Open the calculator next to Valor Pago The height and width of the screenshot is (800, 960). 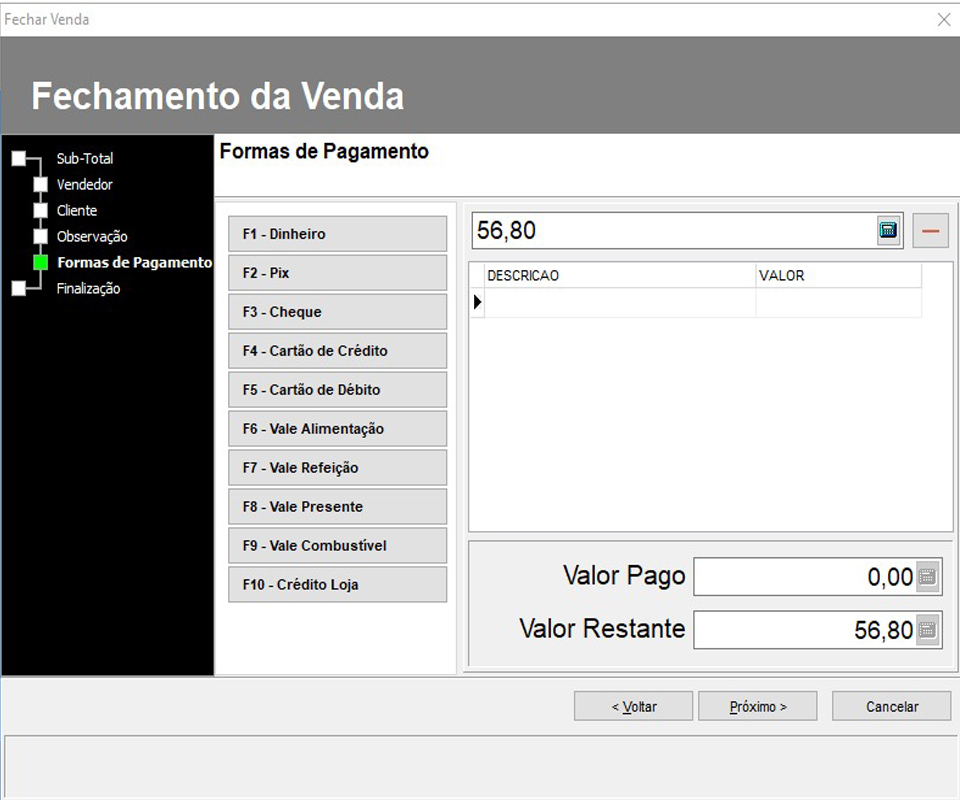point(929,576)
